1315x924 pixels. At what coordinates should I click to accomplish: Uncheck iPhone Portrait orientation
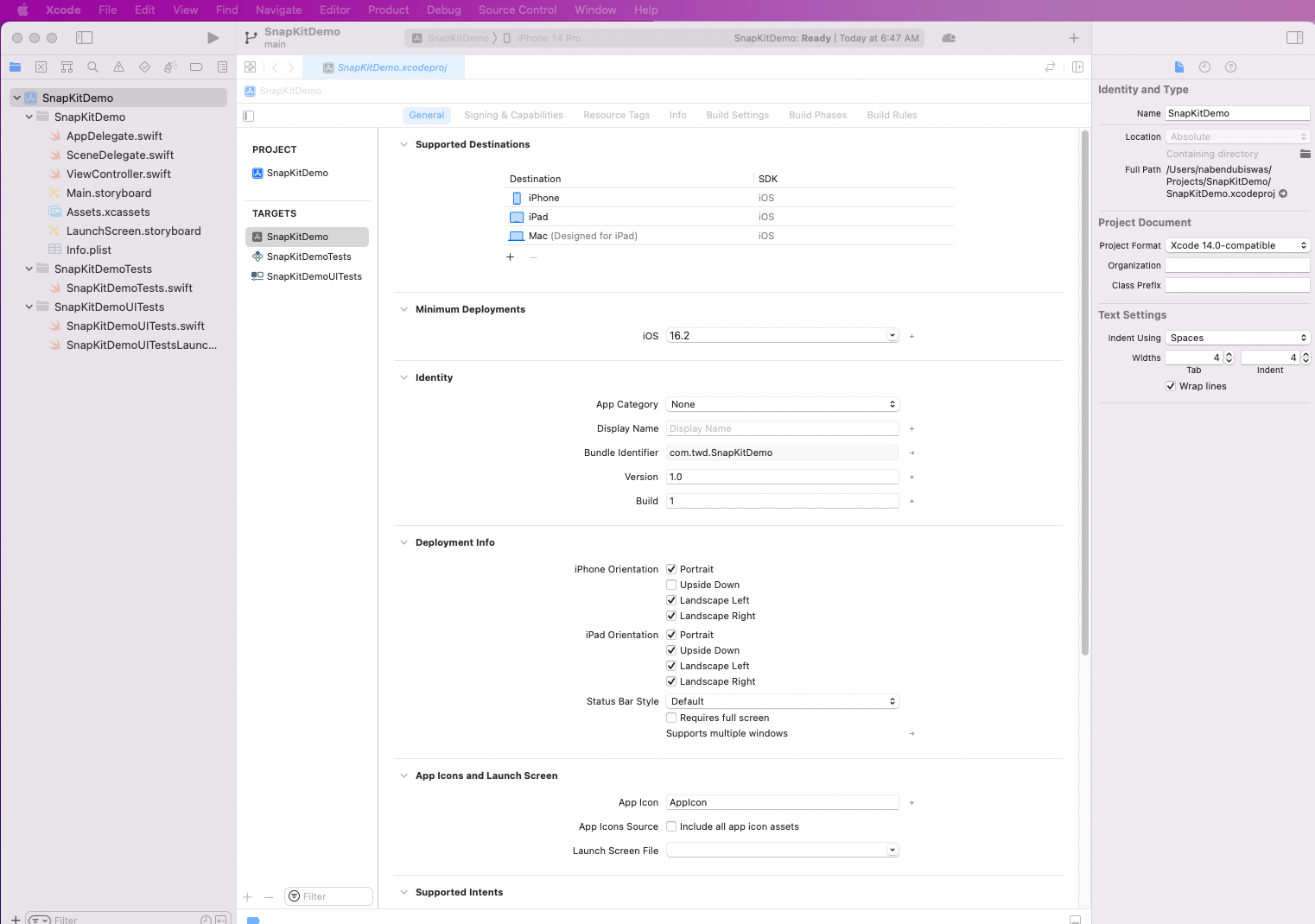click(x=671, y=569)
